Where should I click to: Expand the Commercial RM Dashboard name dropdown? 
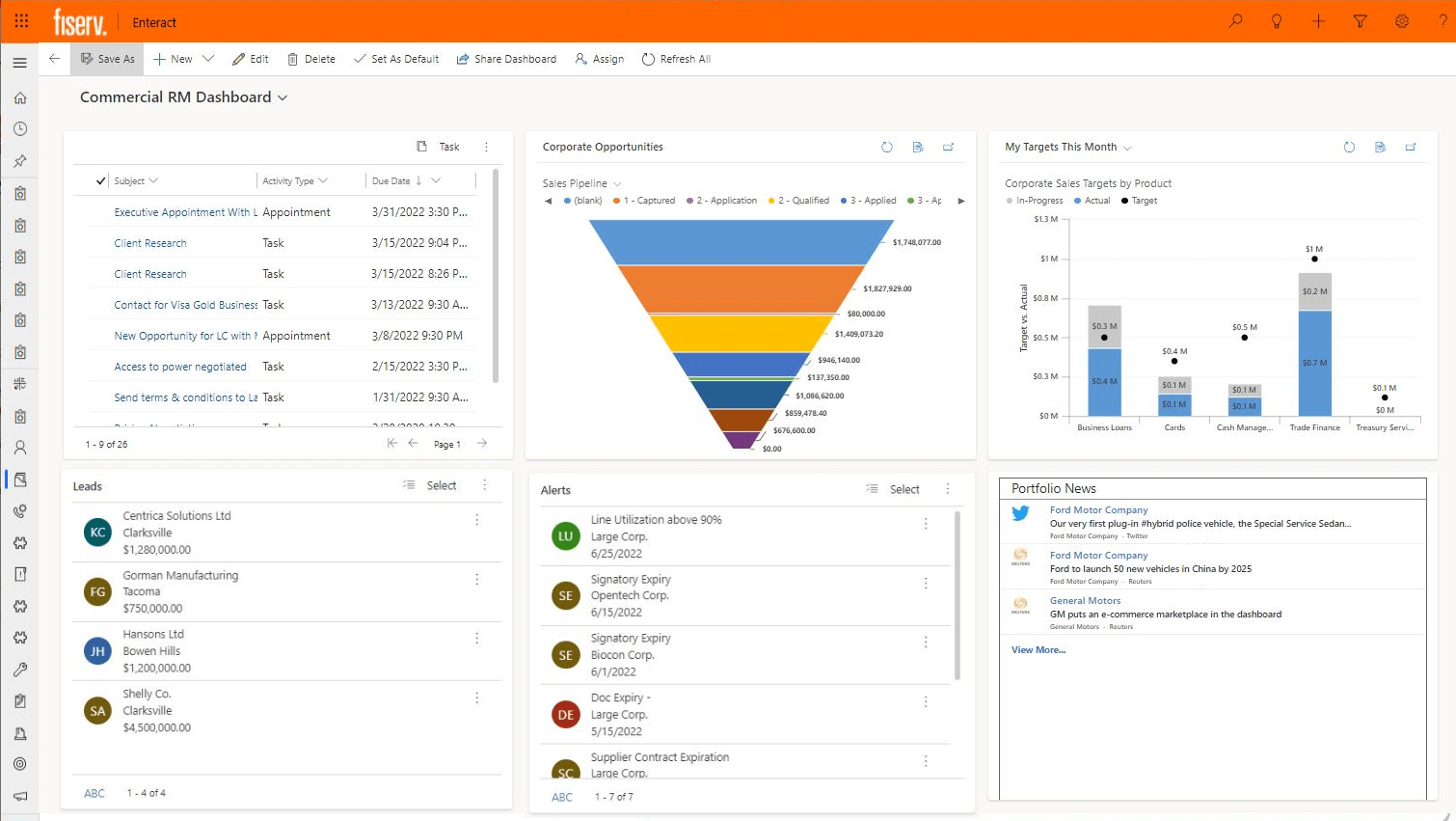pyautogui.click(x=283, y=97)
